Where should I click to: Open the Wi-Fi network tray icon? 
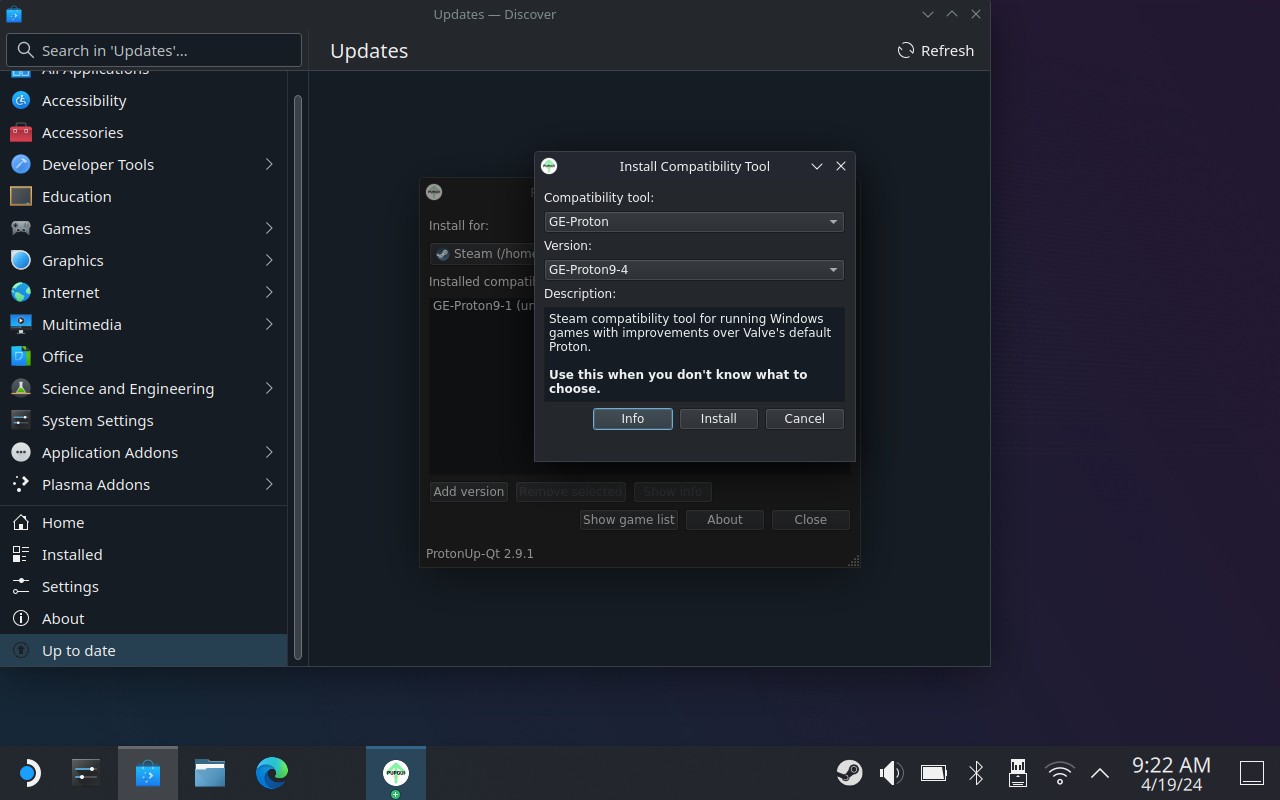pyautogui.click(x=1059, y=773)
